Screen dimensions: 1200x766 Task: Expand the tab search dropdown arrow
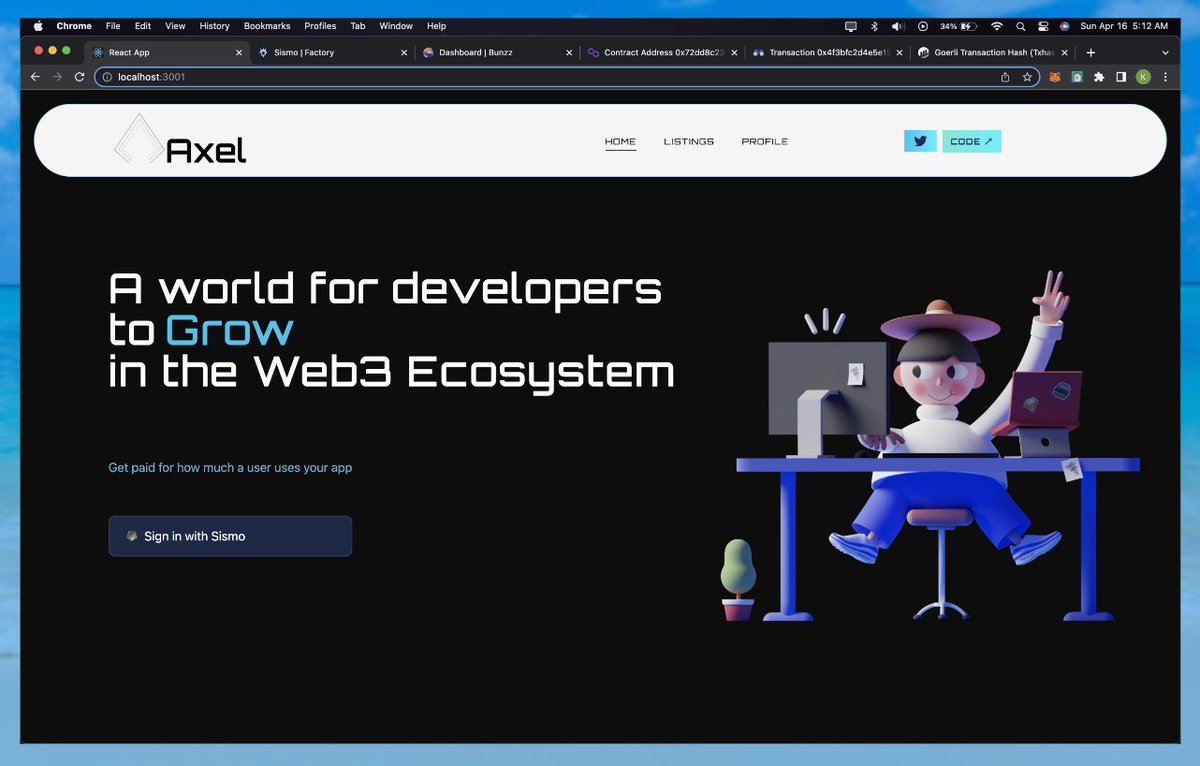[1165, 52]
